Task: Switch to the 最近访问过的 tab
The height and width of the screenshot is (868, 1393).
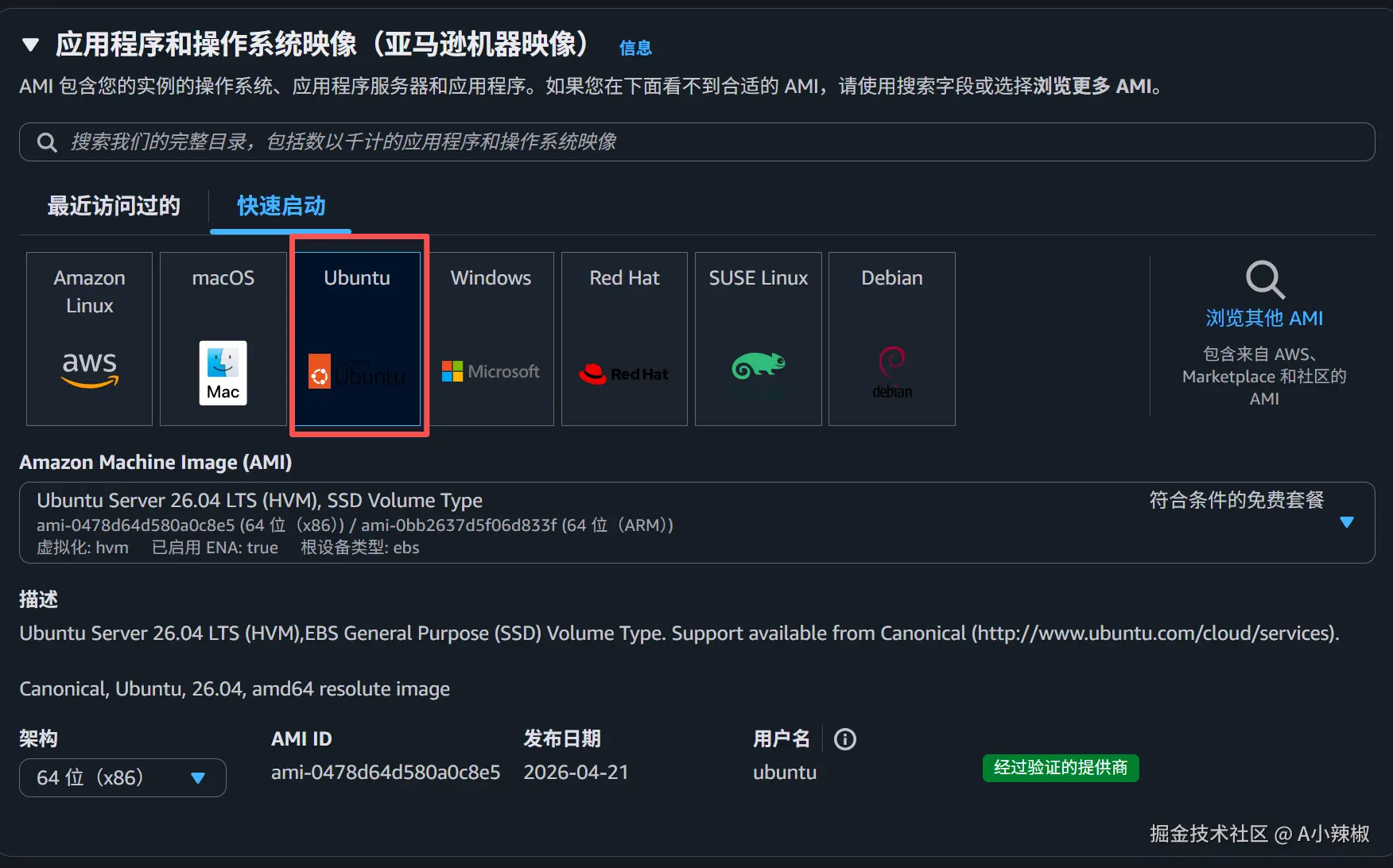Action: 114,206
